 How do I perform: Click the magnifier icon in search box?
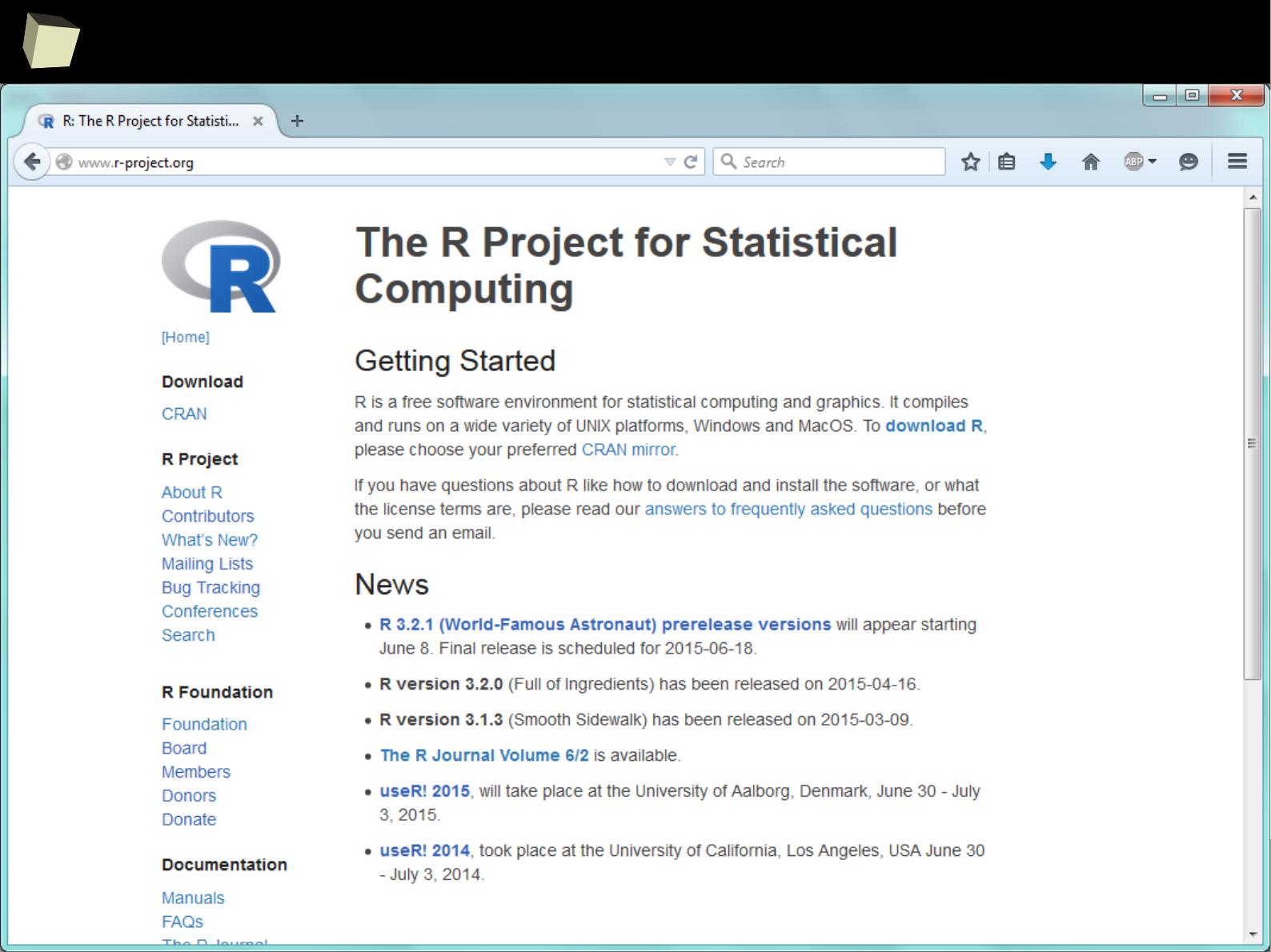pos(728,162)
